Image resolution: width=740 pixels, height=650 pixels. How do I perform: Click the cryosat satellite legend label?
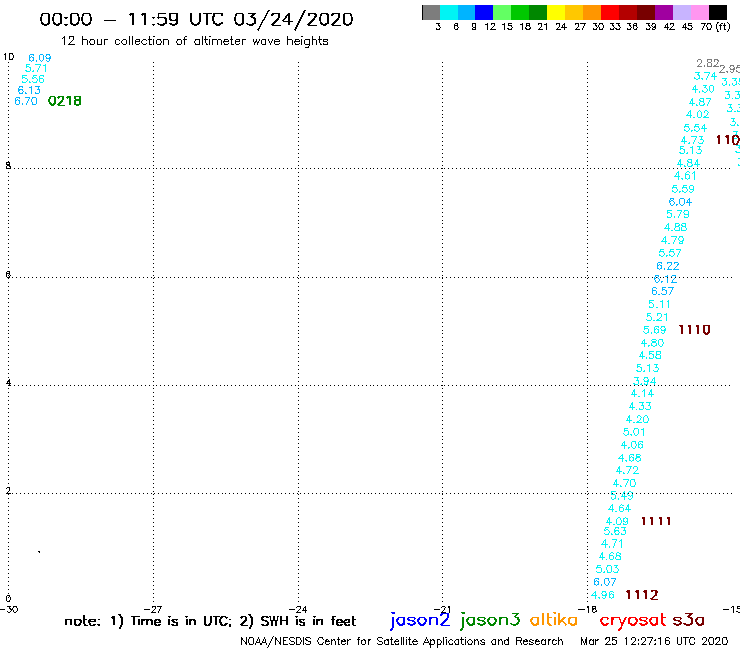click(x=632, y=620)
